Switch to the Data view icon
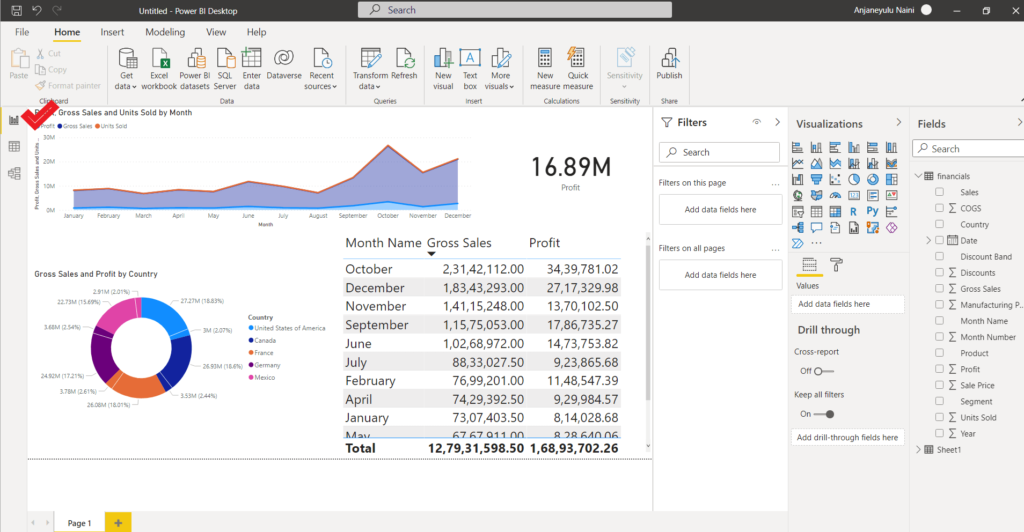1024x532 pixels. coord(14,147)
